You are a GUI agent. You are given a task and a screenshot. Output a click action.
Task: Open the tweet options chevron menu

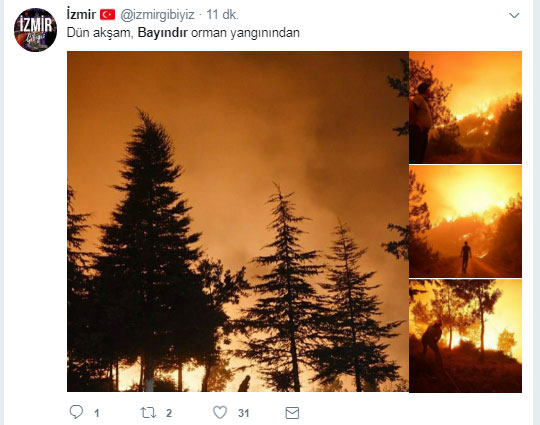[x=514, y=15]
